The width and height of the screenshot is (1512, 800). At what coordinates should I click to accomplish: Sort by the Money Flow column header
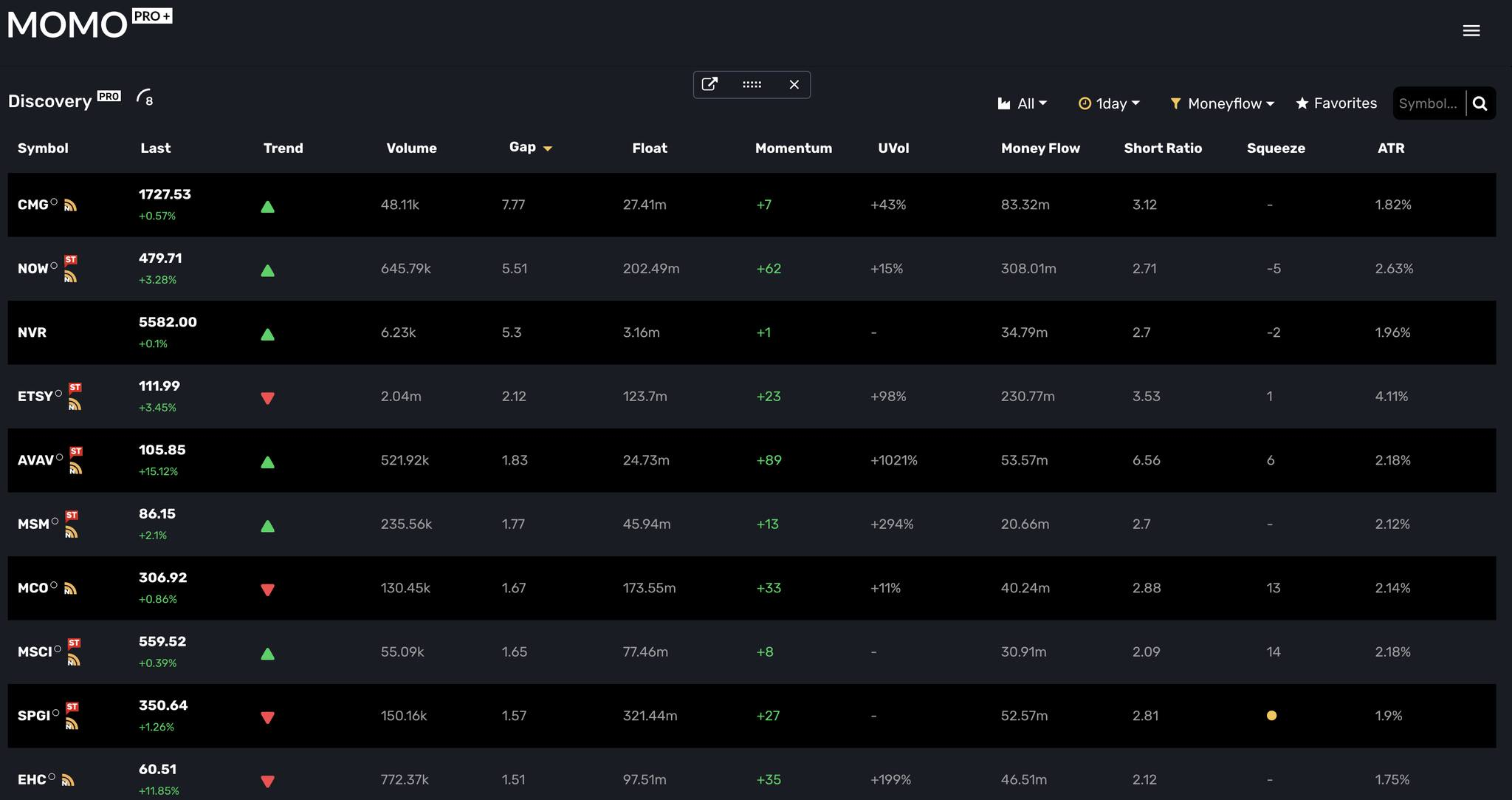click(x=1039, y=148)
